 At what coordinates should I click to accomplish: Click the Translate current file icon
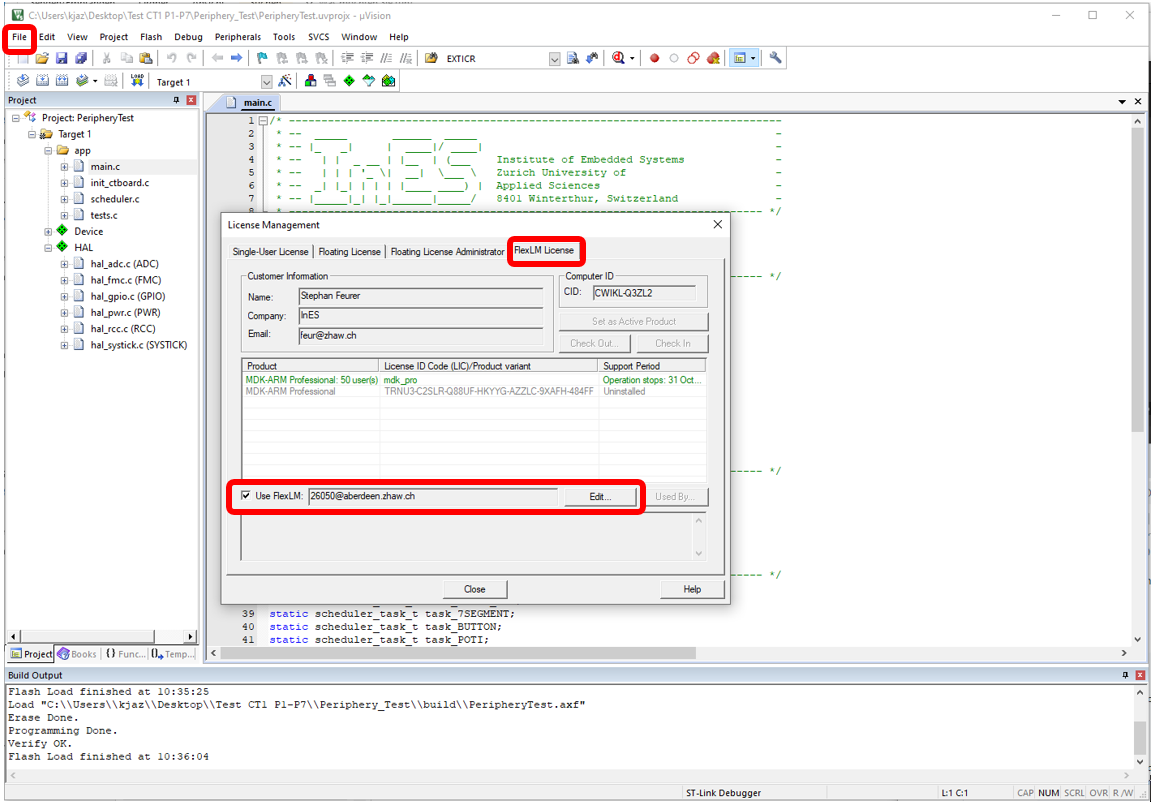22,80
